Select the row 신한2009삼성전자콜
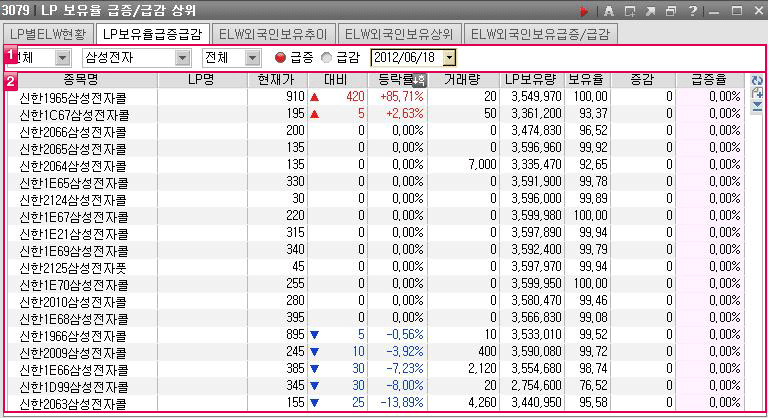The height and width of the screenshot is (418, 768). coord(375,351)
